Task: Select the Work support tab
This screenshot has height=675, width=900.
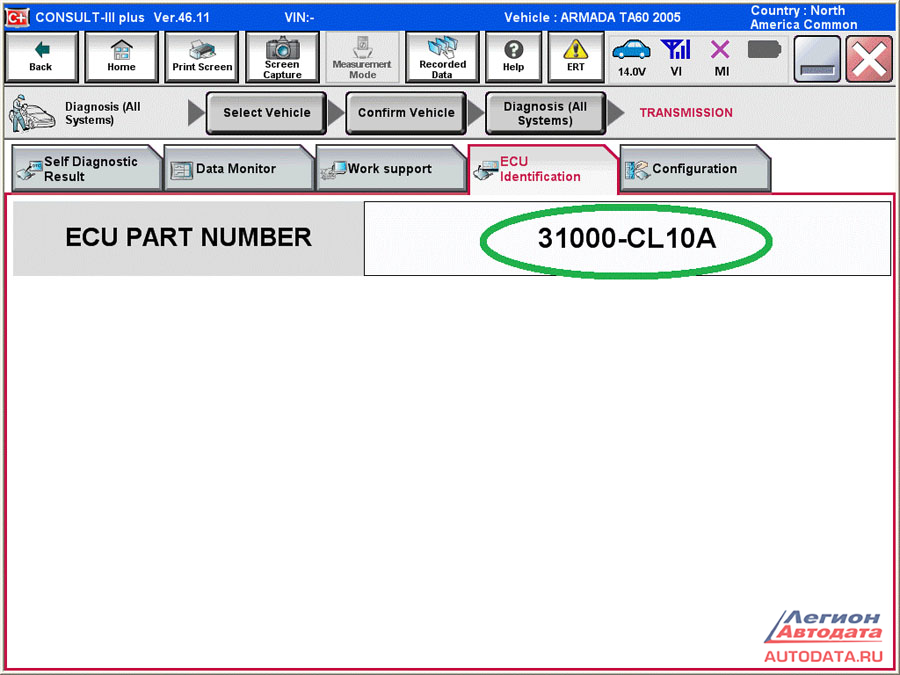Action: click(x=390, y=169)
